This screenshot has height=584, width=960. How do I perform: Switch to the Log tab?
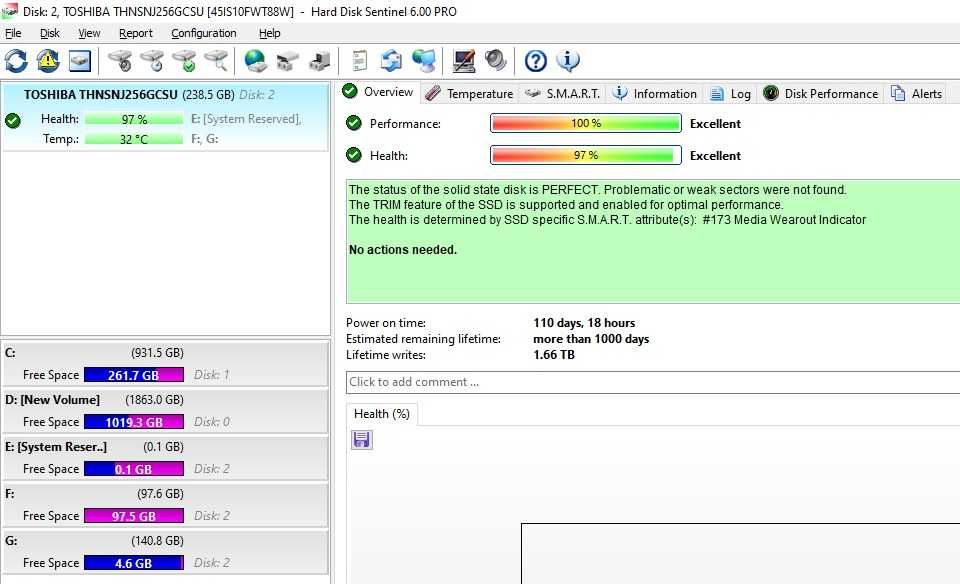click(x=730, y=93)
